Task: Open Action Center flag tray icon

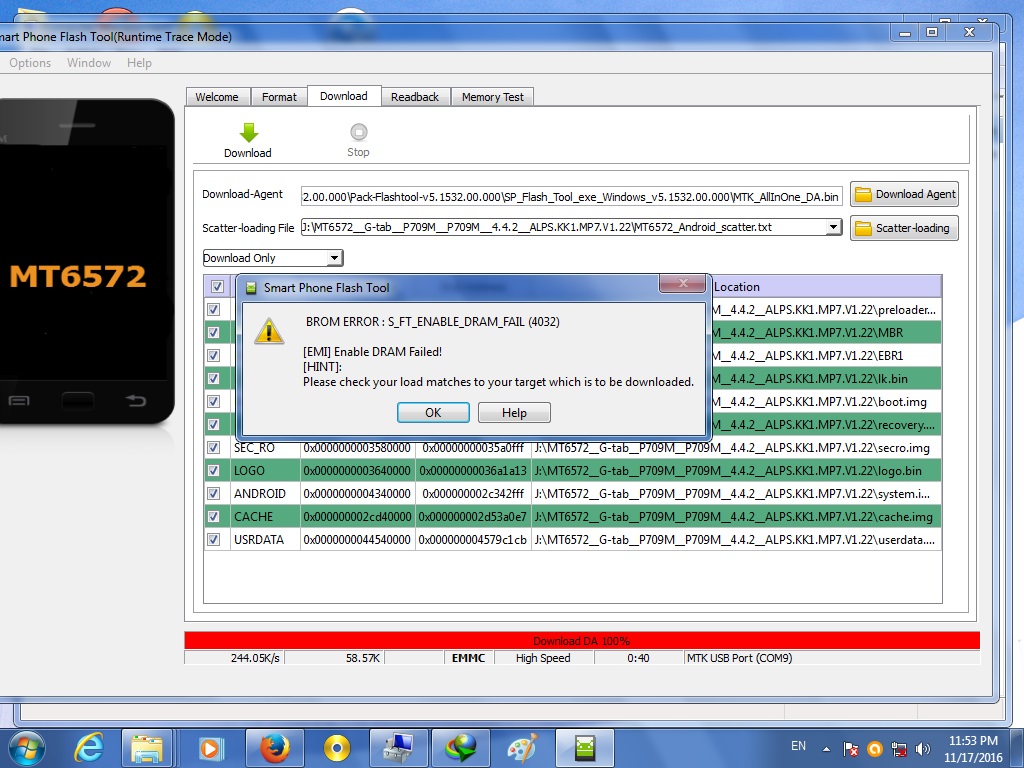Action: coord(850,749)
